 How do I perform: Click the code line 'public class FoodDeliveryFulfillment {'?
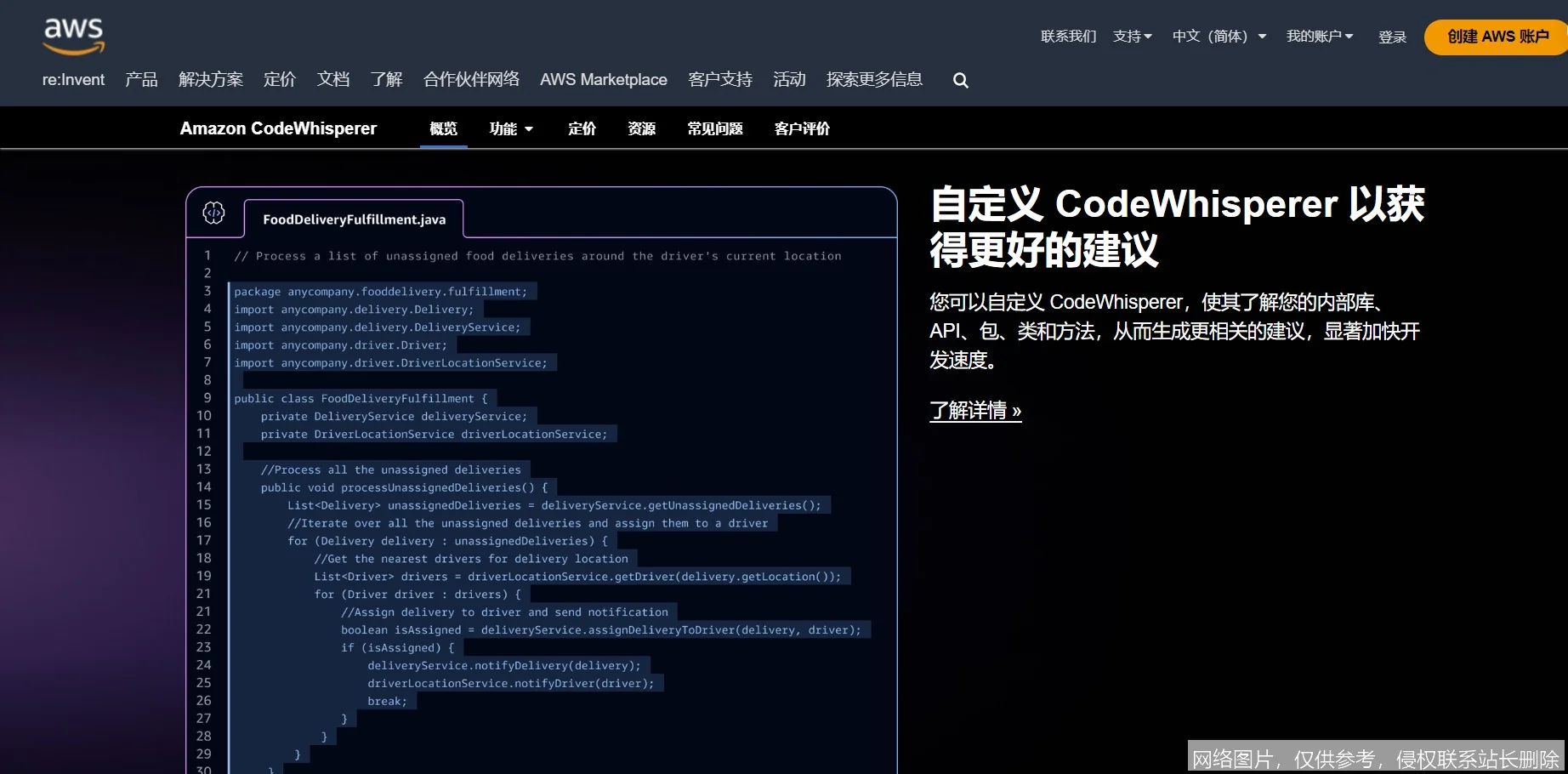(x=361, y=398)
